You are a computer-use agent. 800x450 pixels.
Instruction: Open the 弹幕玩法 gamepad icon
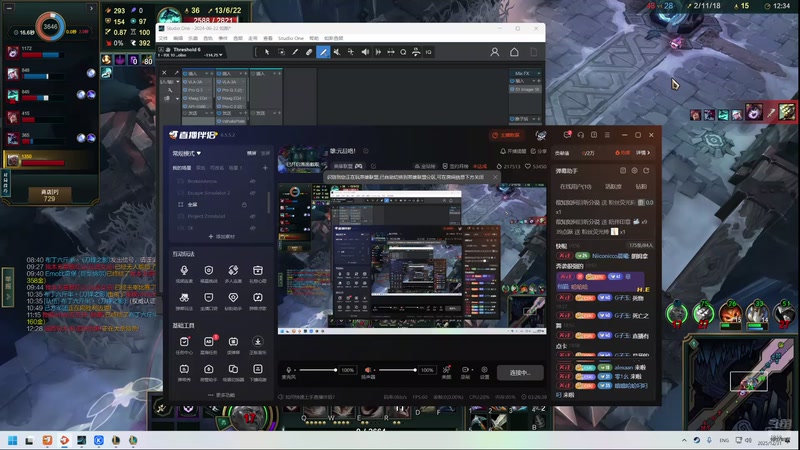point(184,297)
